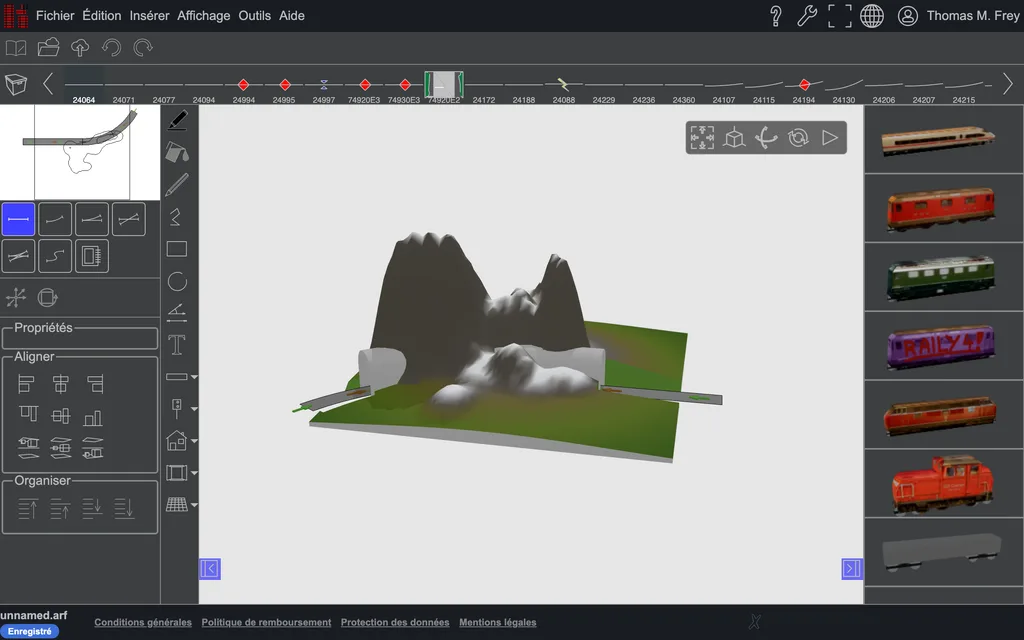1024x640 pixels.
Task: Open the language globe icon
Action: click(x=871, y=16)
